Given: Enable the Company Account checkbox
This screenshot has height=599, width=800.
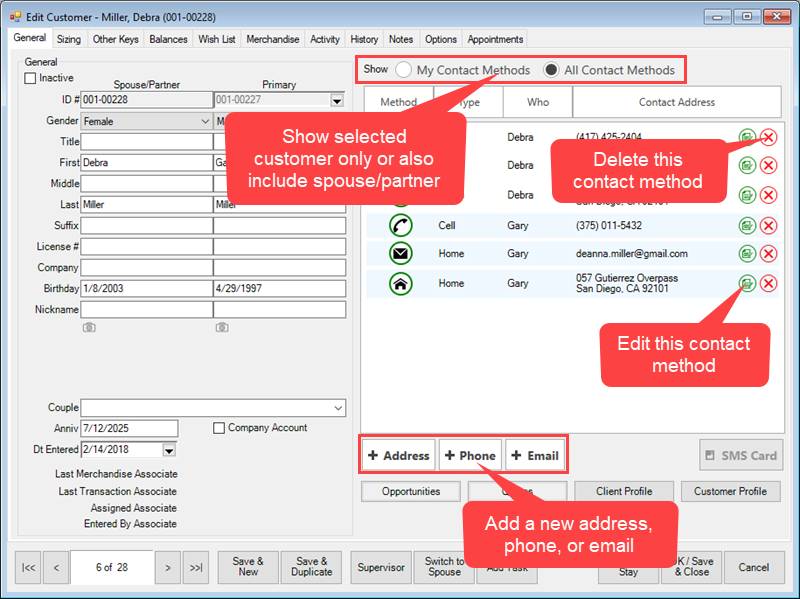Looking at the screenshot, I should pyautogui.click(x=219, y=428).
